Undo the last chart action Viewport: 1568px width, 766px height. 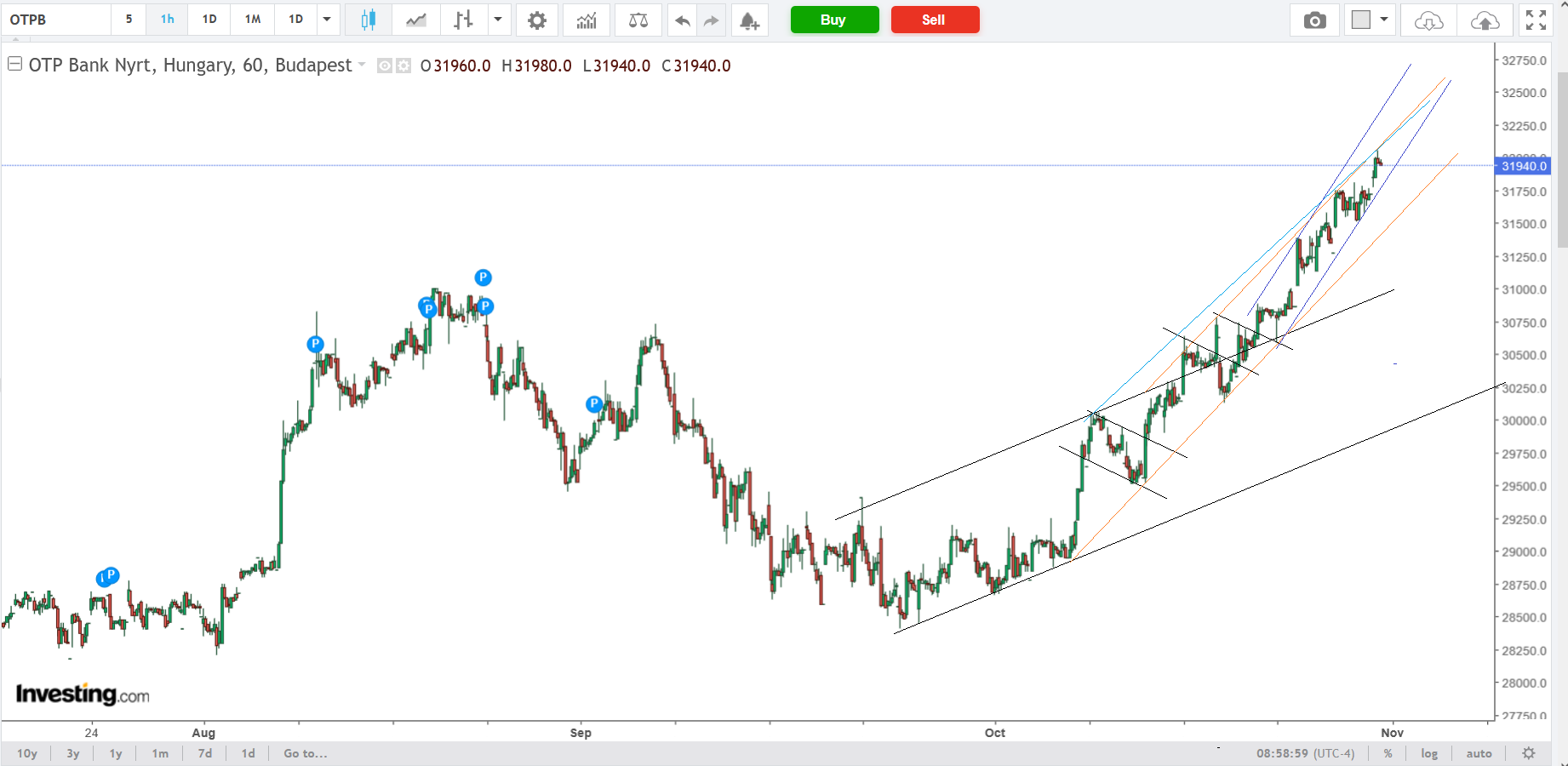pyautogui.click(x=682, y=20)
